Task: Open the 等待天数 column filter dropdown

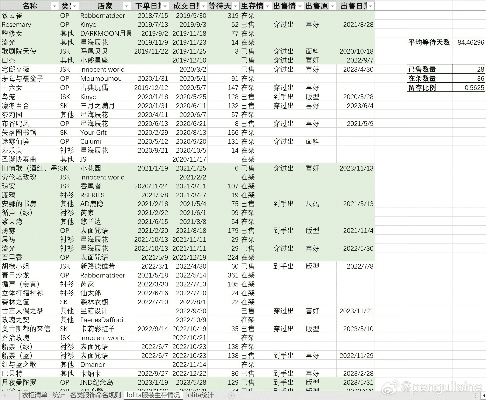Action: [x=236, y=6]
